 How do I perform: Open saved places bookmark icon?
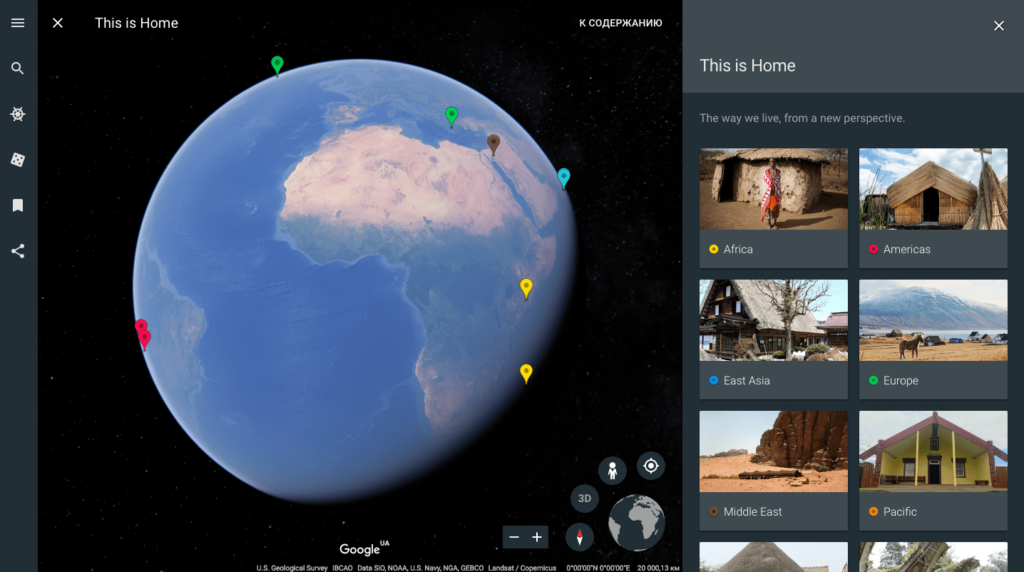[x=18, y=205]
